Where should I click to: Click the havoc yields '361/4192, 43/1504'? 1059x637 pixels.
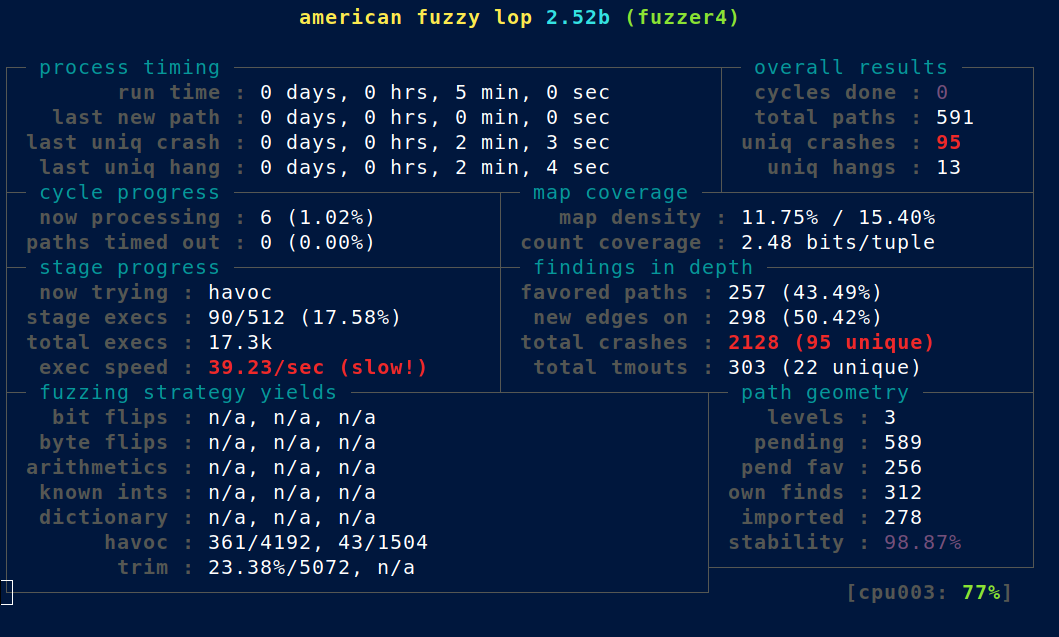[x=317, y=542]
